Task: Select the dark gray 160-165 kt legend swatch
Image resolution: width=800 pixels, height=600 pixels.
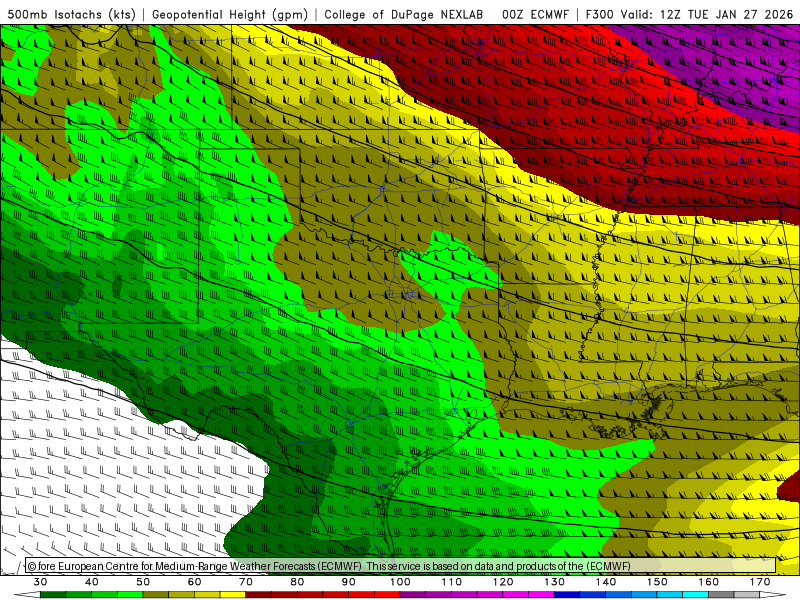Action: tap(721, 595)
